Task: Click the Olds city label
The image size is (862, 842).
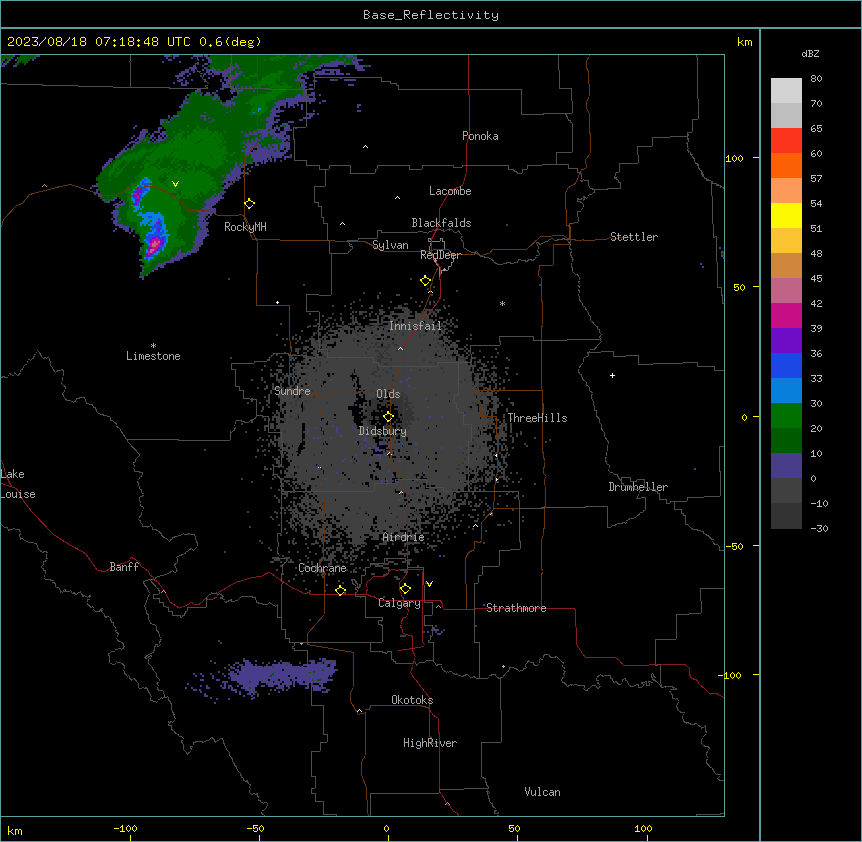Action: pos(388,394)
